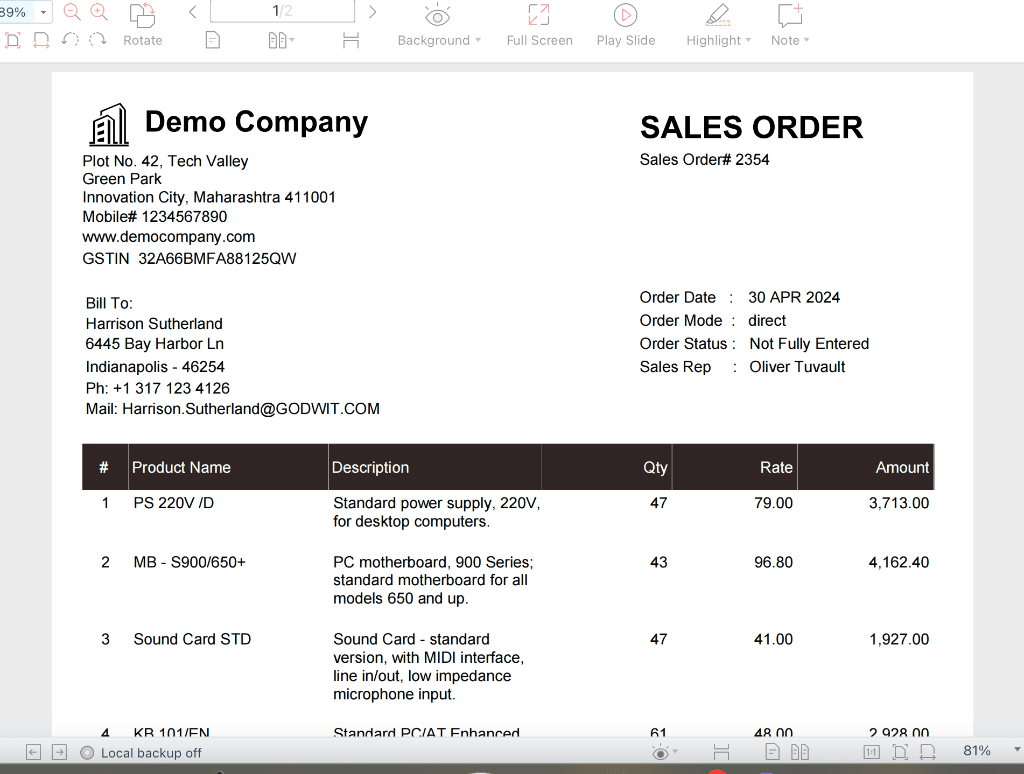
Task: Click the Product Name column header
Action: (x=181, y=468)
